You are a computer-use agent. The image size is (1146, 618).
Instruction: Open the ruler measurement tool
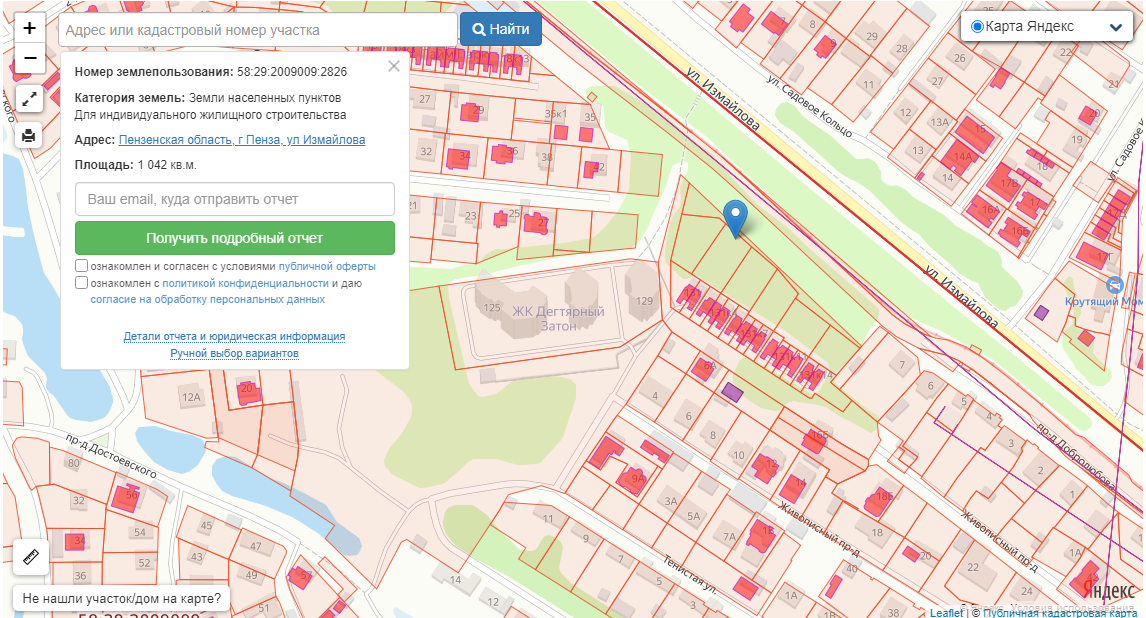[30, 556]
